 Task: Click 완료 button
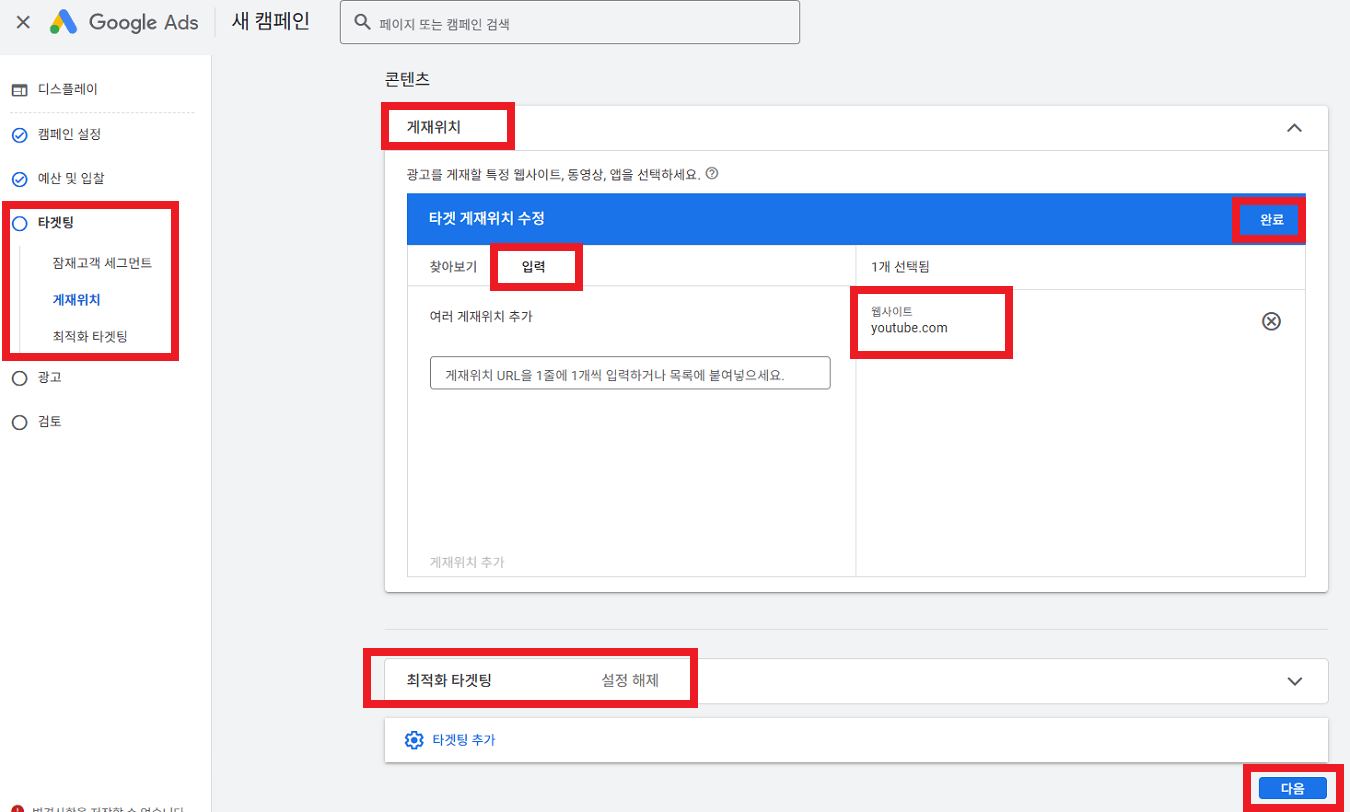click(x=1271, y=220)
